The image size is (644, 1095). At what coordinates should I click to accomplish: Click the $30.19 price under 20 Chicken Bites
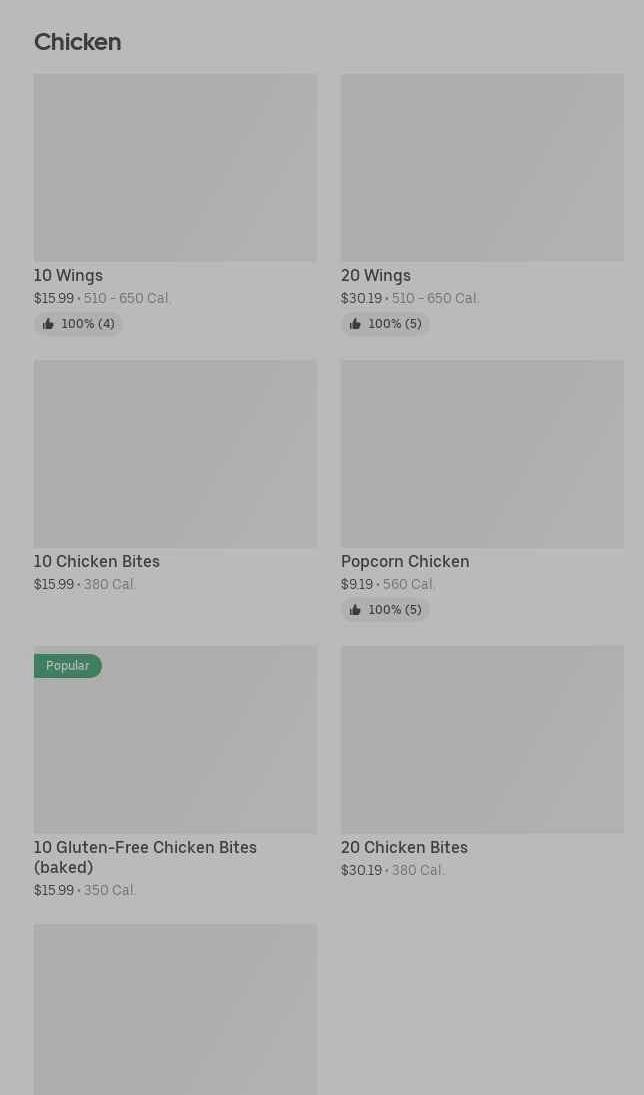pyautogui.click(x=361, y=871)
